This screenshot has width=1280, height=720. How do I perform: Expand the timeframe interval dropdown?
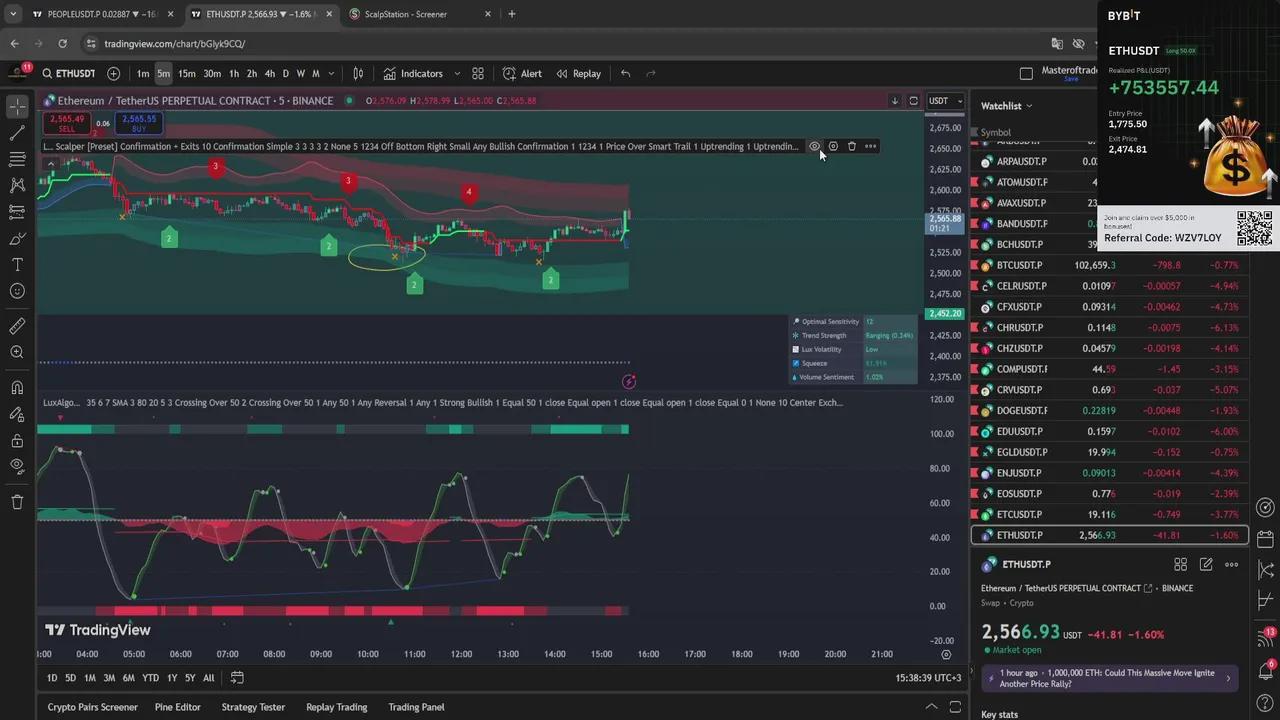coord(332,73)
